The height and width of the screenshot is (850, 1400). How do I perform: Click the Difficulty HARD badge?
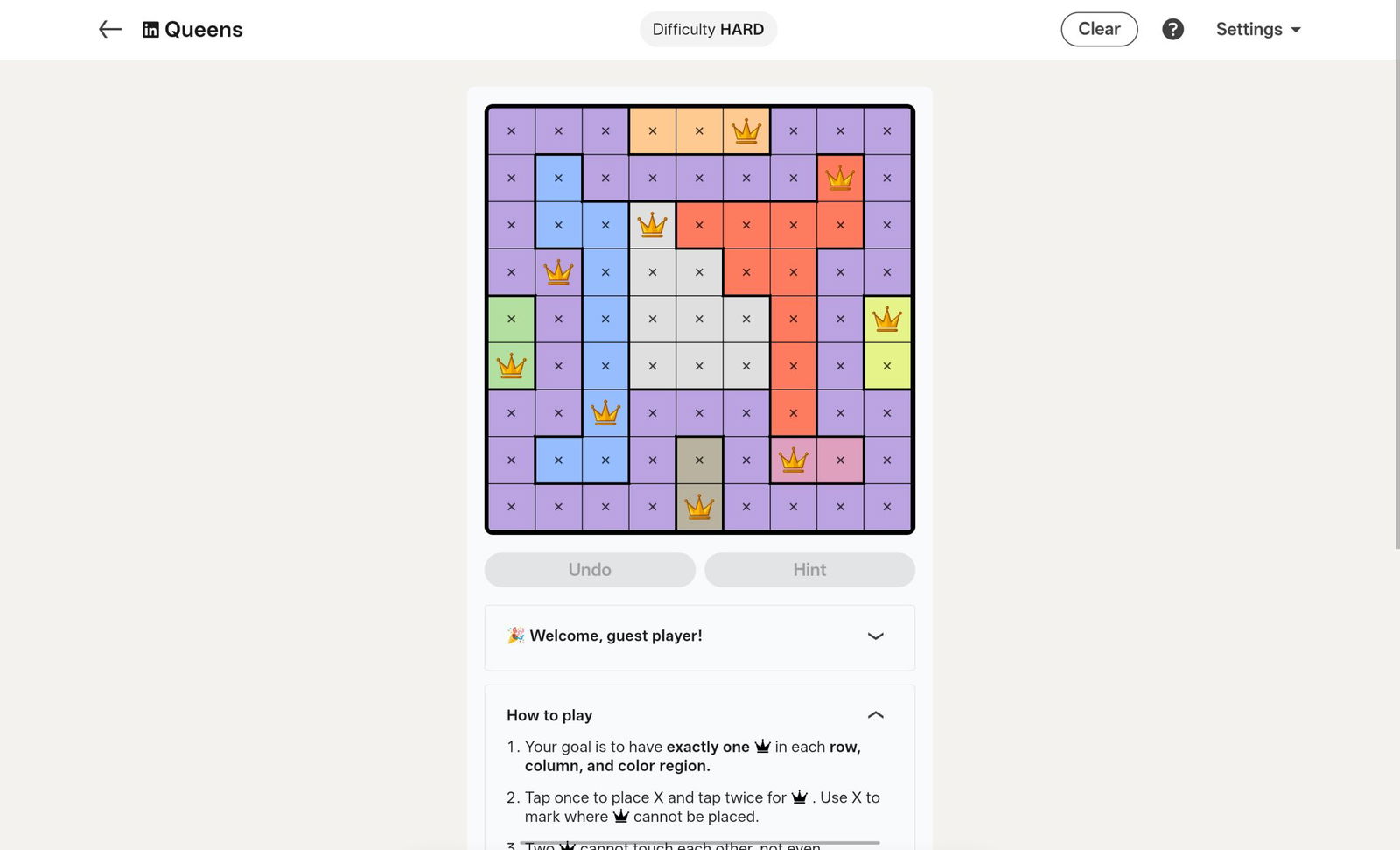708,30
